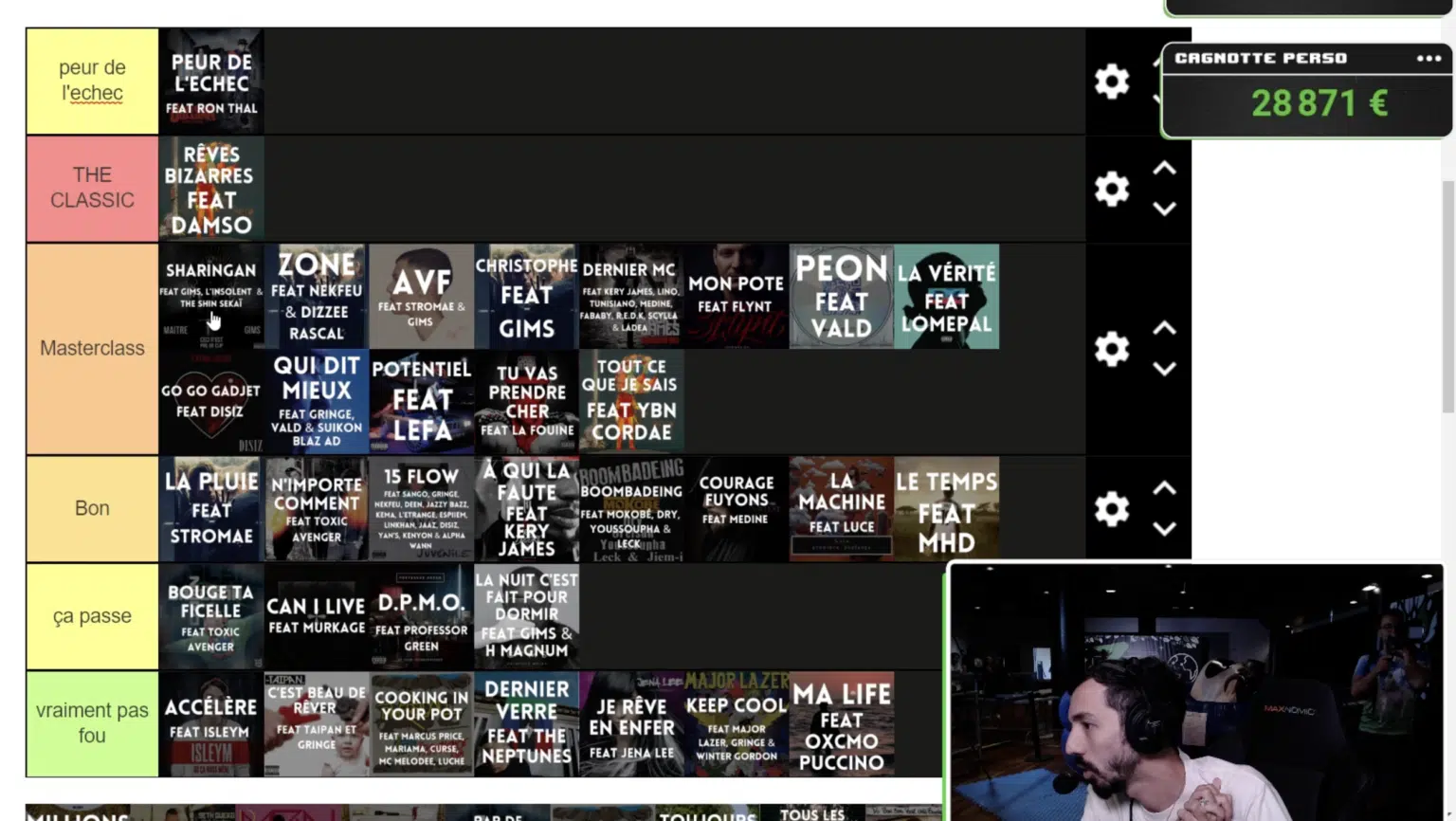This screenshot has height=821, width=1456.
Task: Click the 'vraiment pas fou' green tier label
Action: [92, 723]
